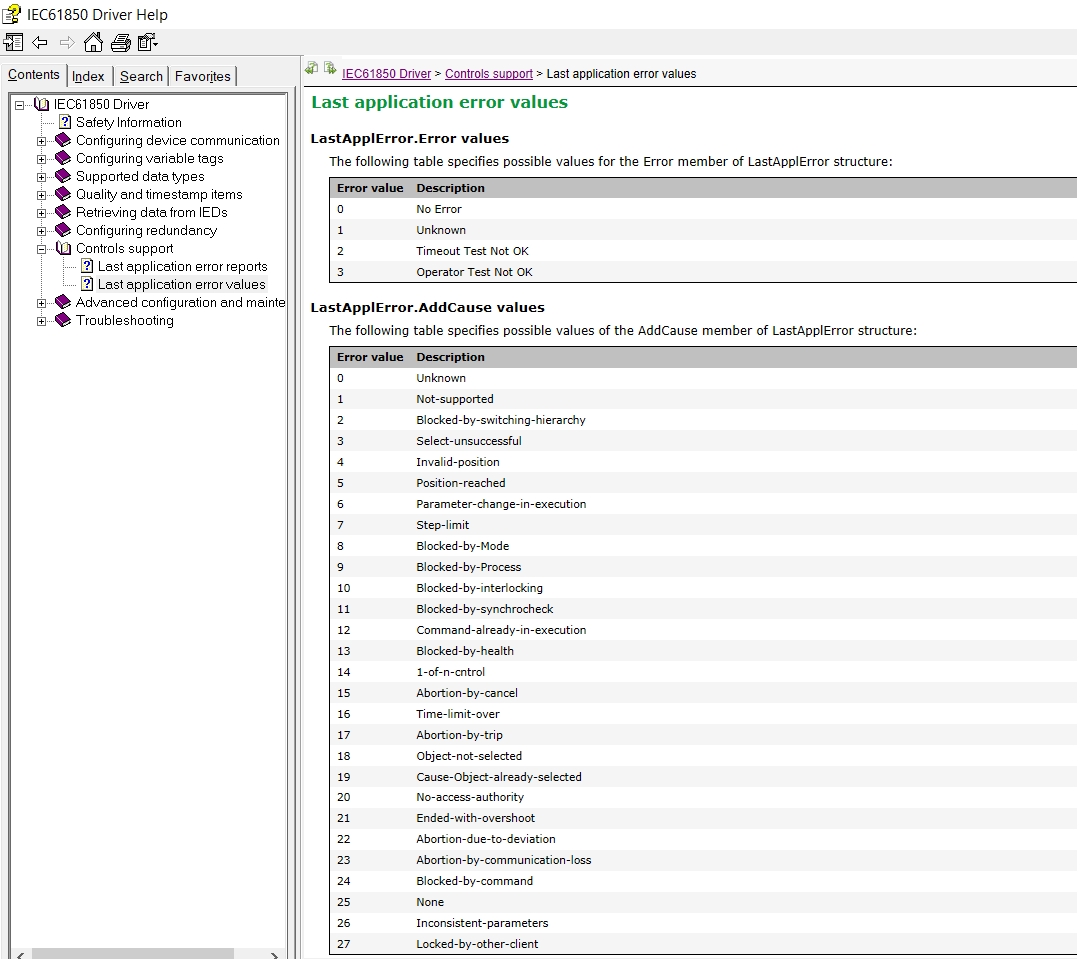The width and height of the screenshot is (1077, 959).
Task: Follow the IEC61850 Driver breadcrumb link
Action: pos(386,74)
